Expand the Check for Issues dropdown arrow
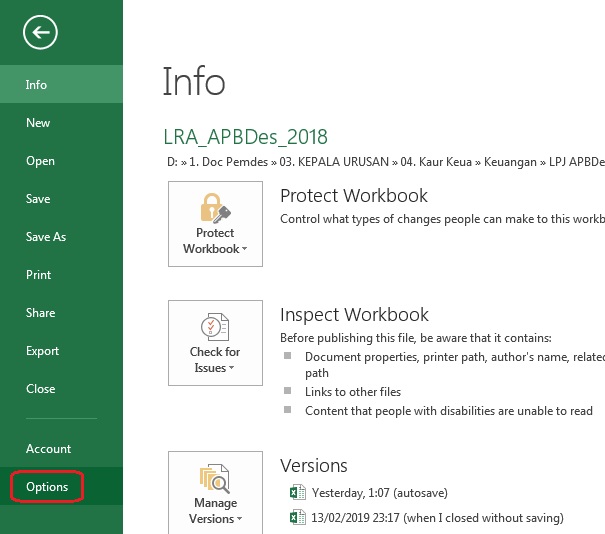Viewport: 605px width, 534px height. [x=232, y=368]
